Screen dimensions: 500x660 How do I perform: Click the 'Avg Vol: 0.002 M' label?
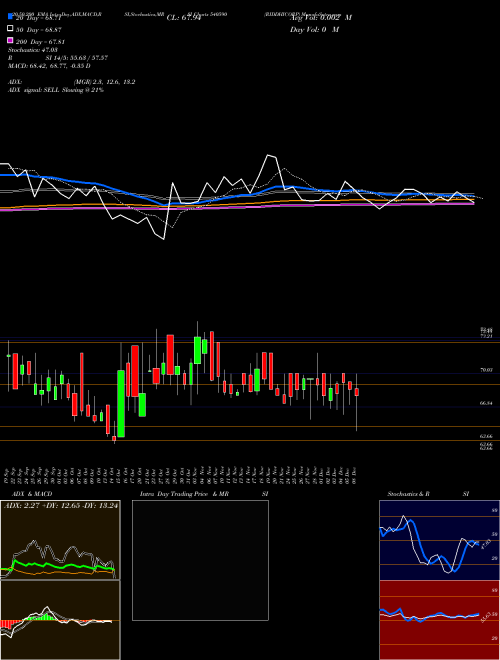click(321, 18)
